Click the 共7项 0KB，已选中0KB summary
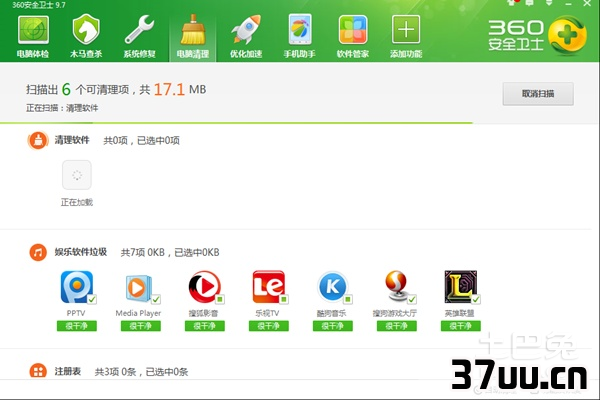The width and height of the screenshot is (600, 400). (170, 253)
